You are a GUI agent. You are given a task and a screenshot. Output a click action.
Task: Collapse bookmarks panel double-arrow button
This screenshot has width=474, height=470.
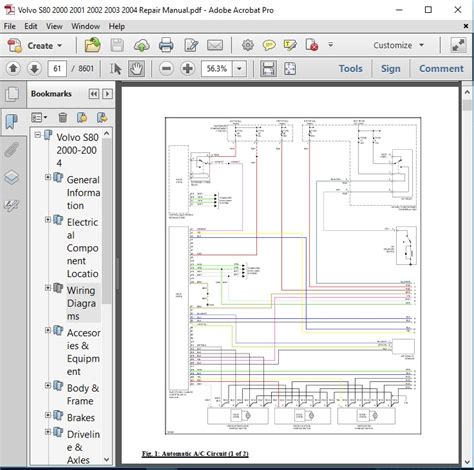(x=94, y=94)
